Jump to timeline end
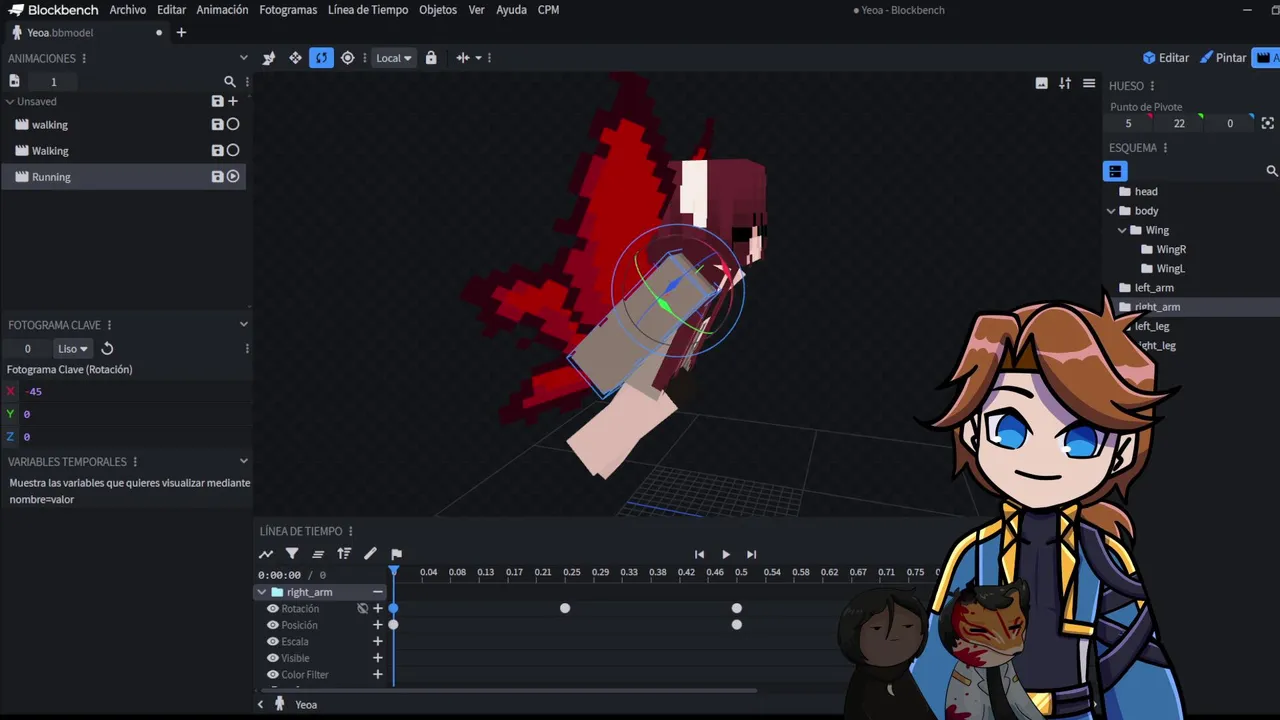 pos(752,555)
